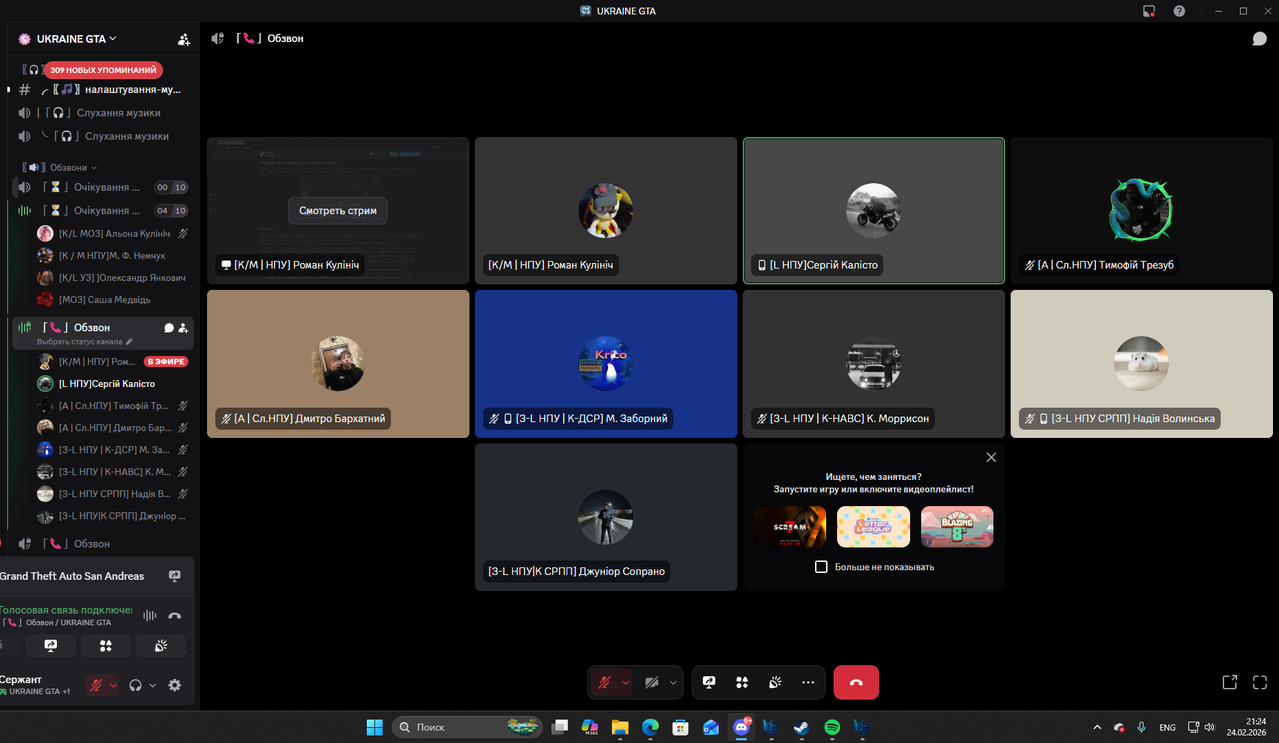The width and height of the screenshot is (1279, 743).
Task: Stream Grand Theft Auto San Andreas icon
Action: tap(175, 576)
